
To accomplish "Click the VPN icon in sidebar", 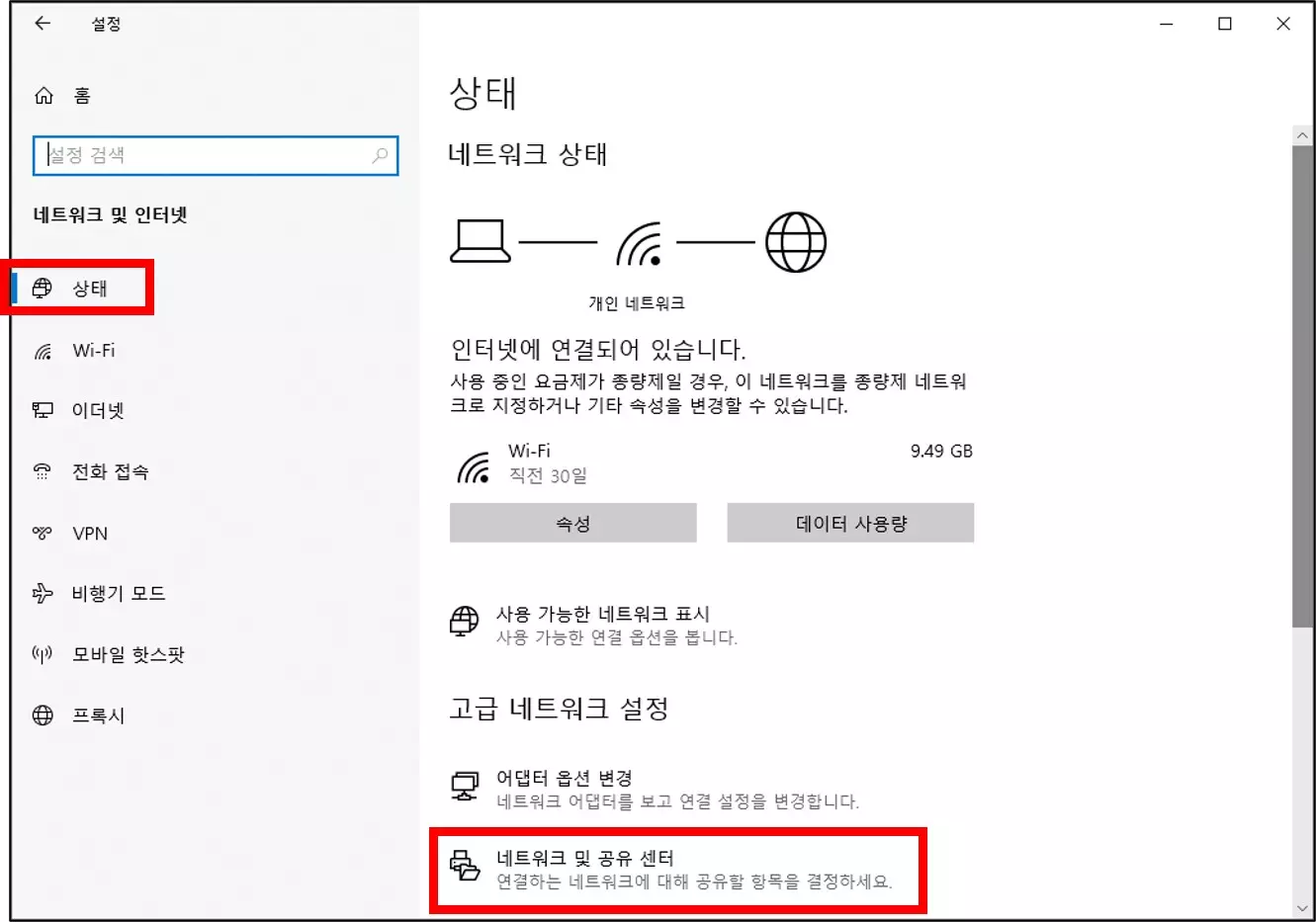I will [43, 533].
